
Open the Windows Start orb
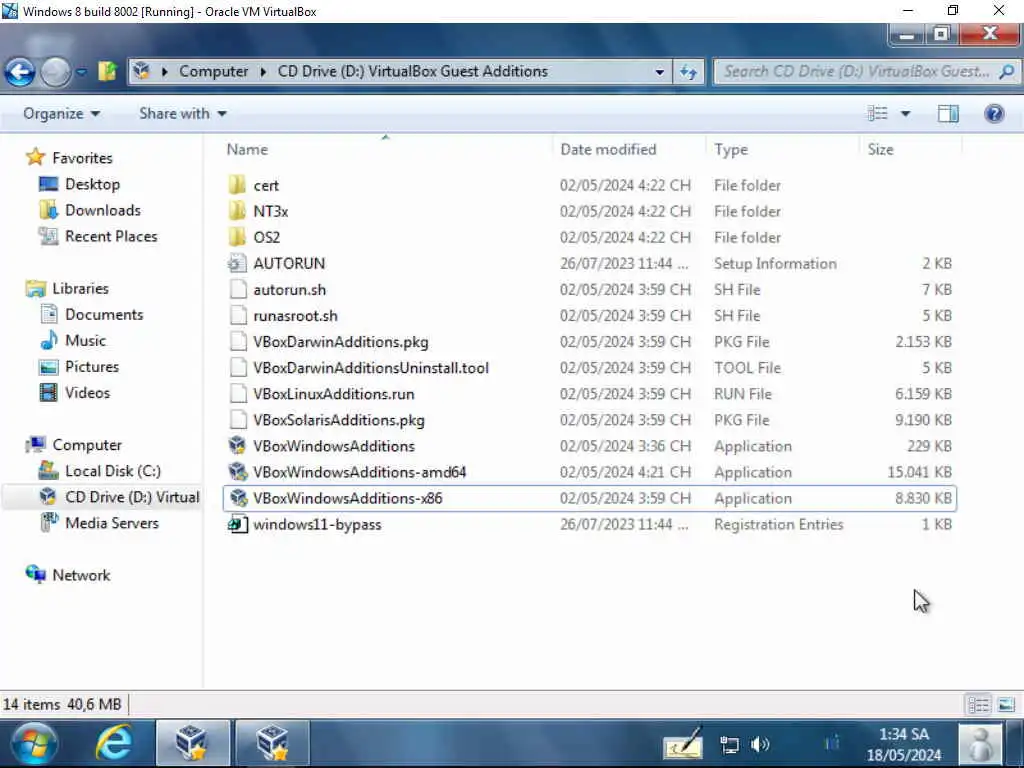(34, 744)
